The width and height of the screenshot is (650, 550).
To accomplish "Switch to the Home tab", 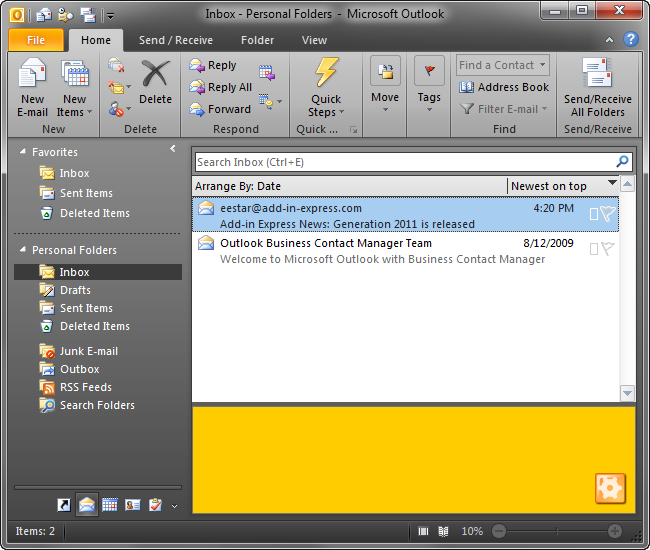I will pyautogui.click(x=96, y=40).
